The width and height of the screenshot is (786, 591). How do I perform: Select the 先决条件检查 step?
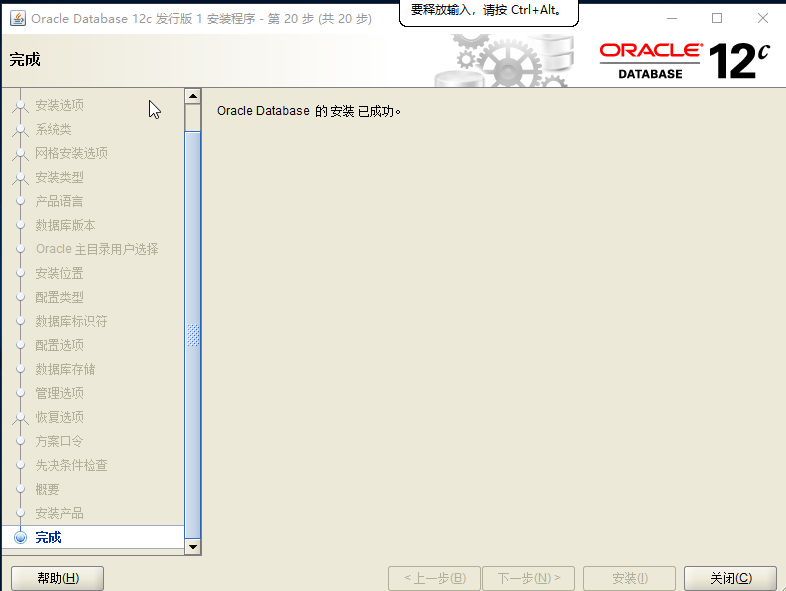click(x=71, y=465)
